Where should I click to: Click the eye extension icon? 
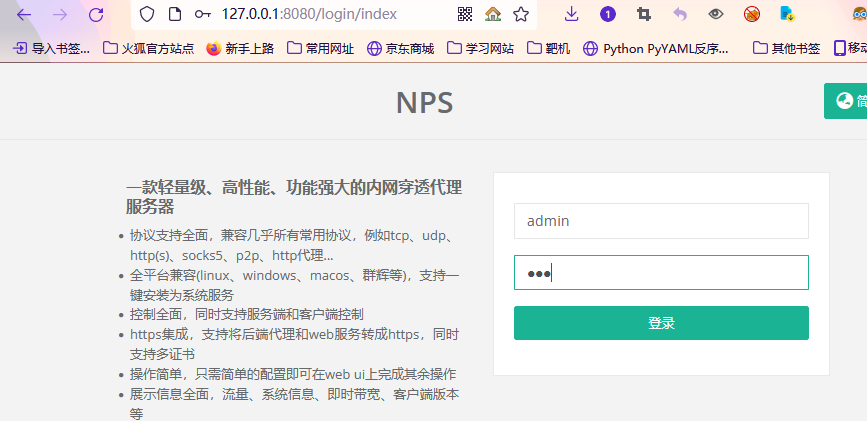pyautogui.click(x=715, y=14)
